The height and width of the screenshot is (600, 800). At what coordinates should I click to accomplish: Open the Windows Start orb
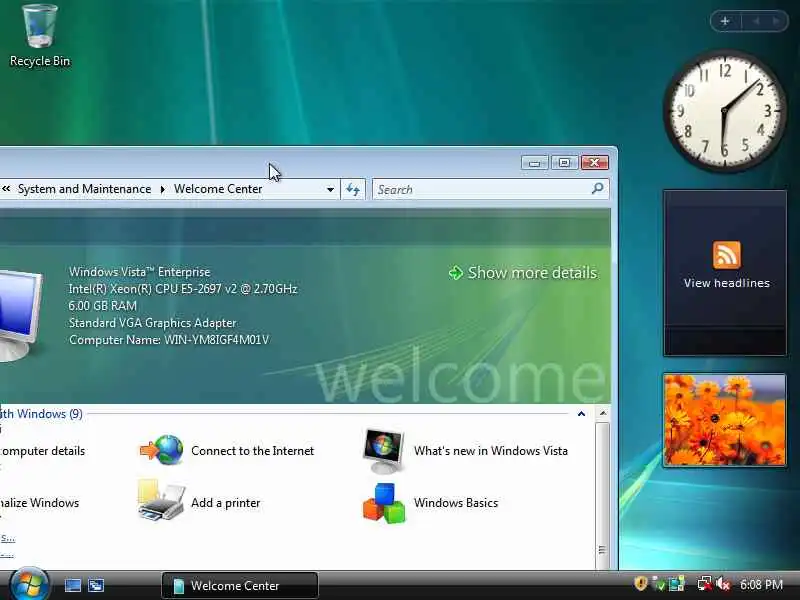click(x=30, y=584)
